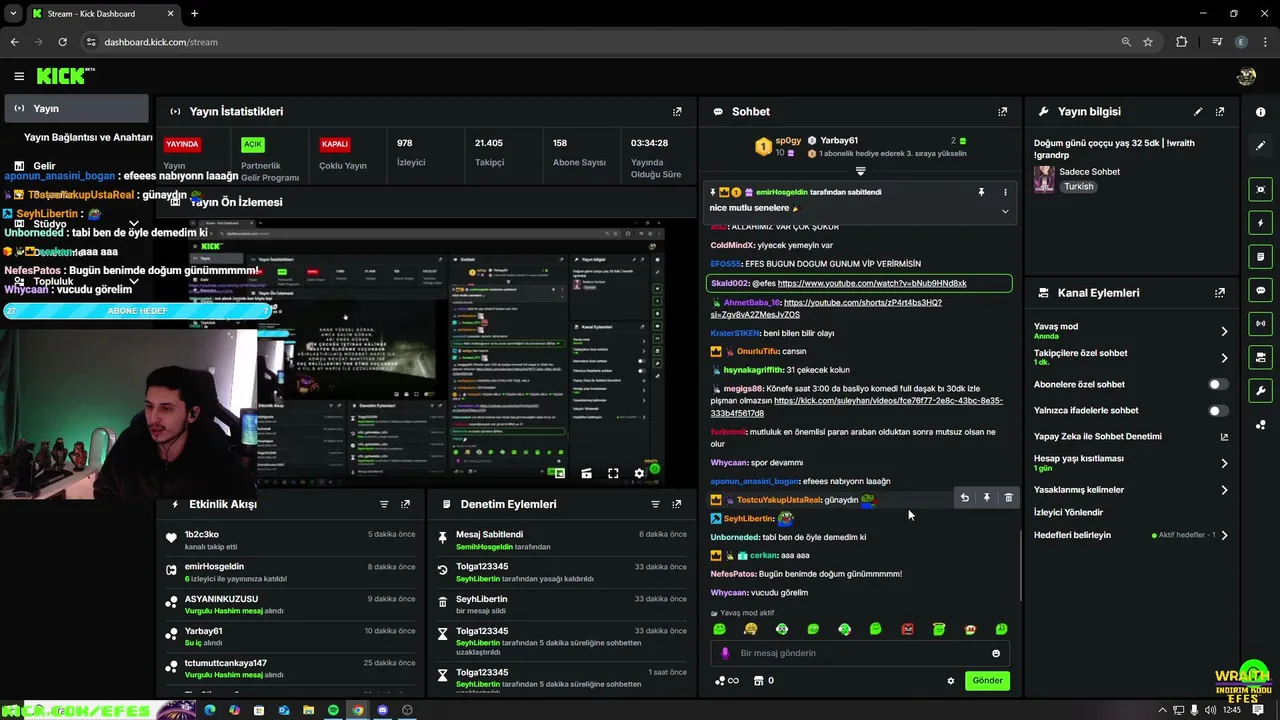The height and width of the screenshot is (720, 1280).
Task: Pop out the Yayın bilgisi panel
Action: pyautogui.click(x=1220, y=112)
